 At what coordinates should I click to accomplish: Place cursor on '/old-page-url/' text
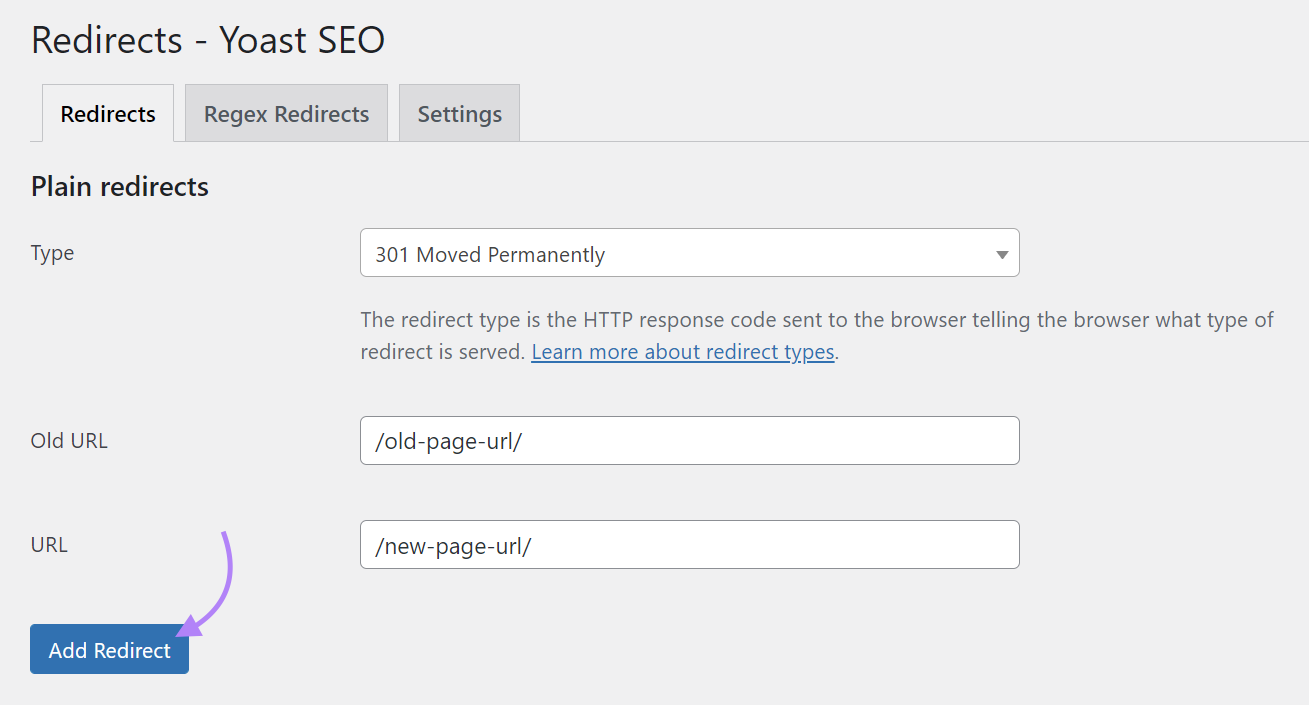[449, 441]
